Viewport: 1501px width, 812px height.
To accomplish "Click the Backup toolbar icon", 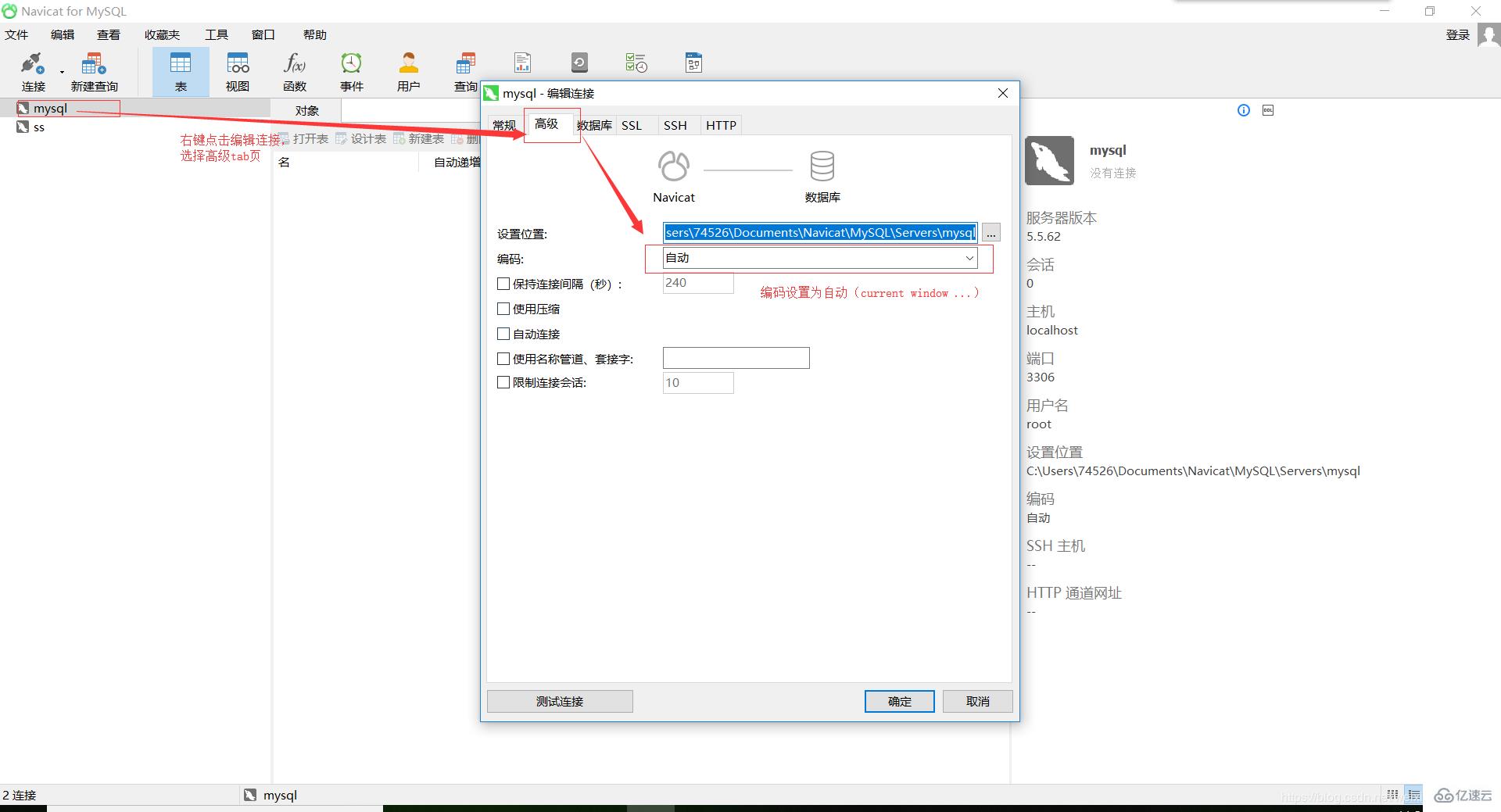I will (579, 63).
